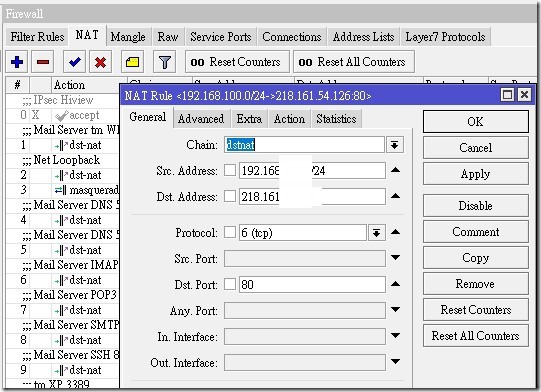Maximize the NAT Rule dialog

click(x=507, y=95)
